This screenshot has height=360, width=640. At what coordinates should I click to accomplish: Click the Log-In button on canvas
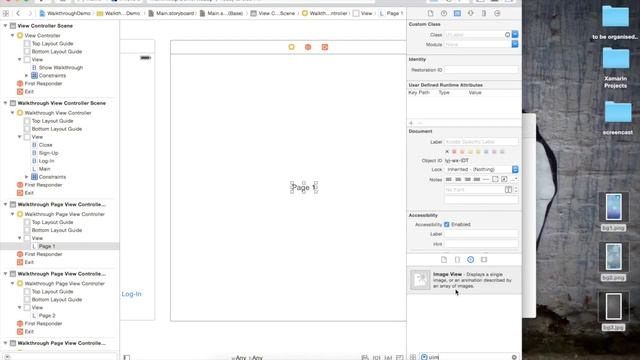pyautogui.click(x=131, y=294)
